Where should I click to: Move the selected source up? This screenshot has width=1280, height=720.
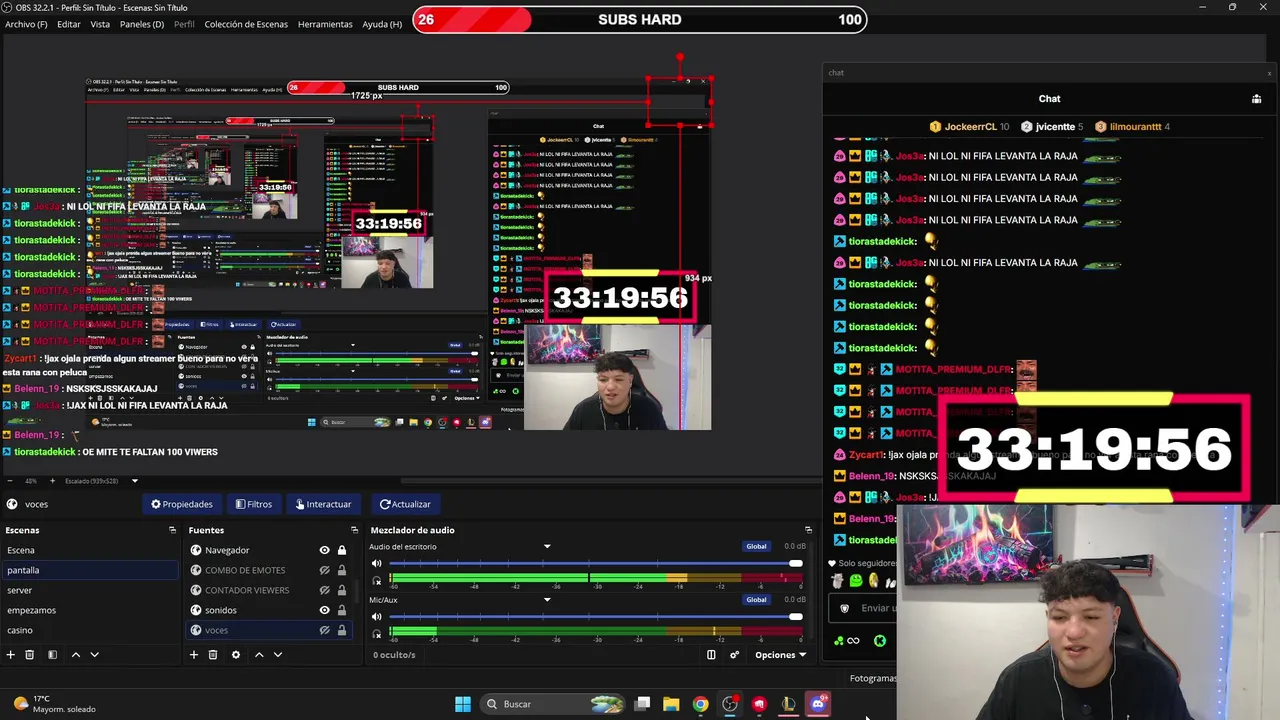pos(259,655)
